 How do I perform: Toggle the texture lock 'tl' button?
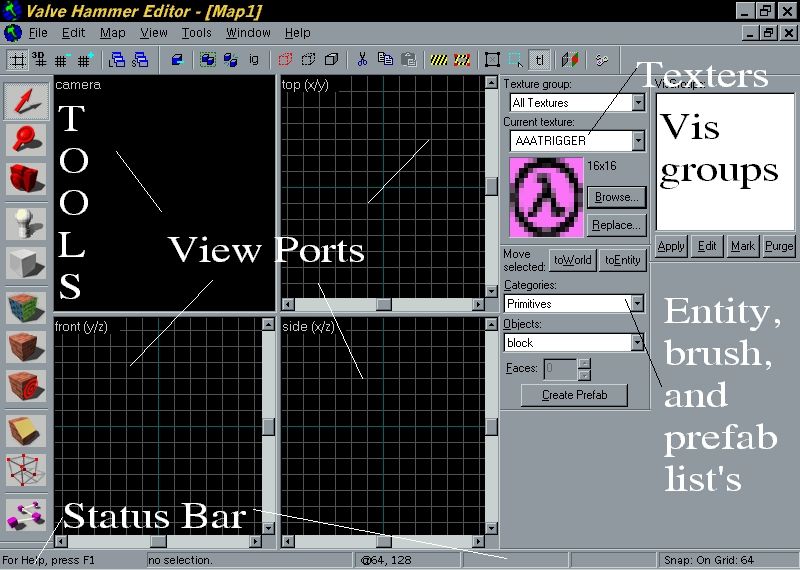click(539, 60)
